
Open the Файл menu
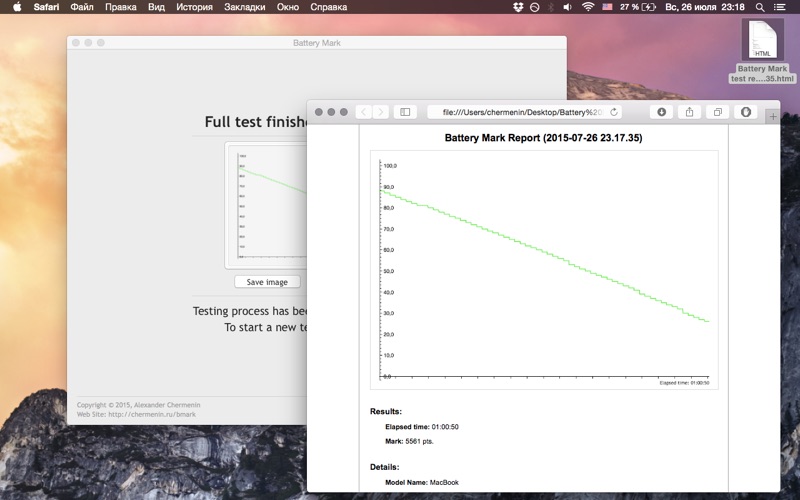point(82,7)
